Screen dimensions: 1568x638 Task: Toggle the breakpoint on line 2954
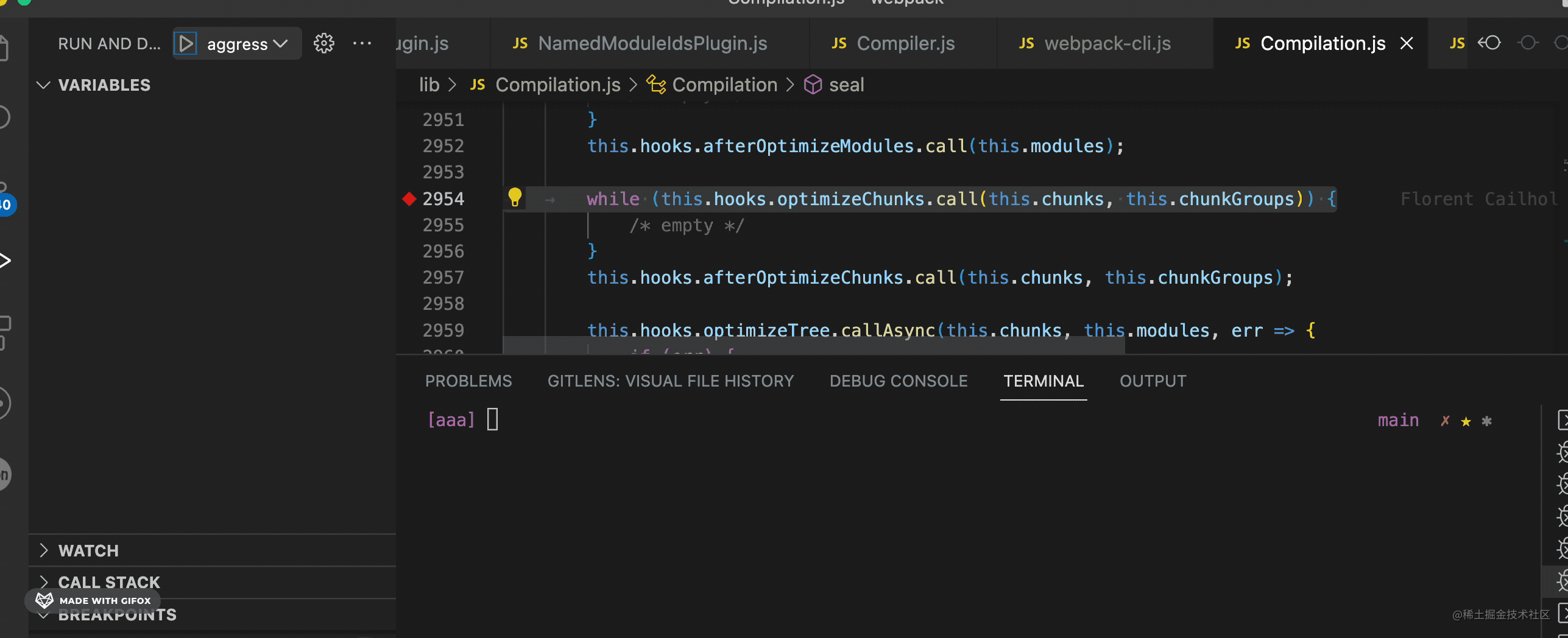(x=409, y=198)
